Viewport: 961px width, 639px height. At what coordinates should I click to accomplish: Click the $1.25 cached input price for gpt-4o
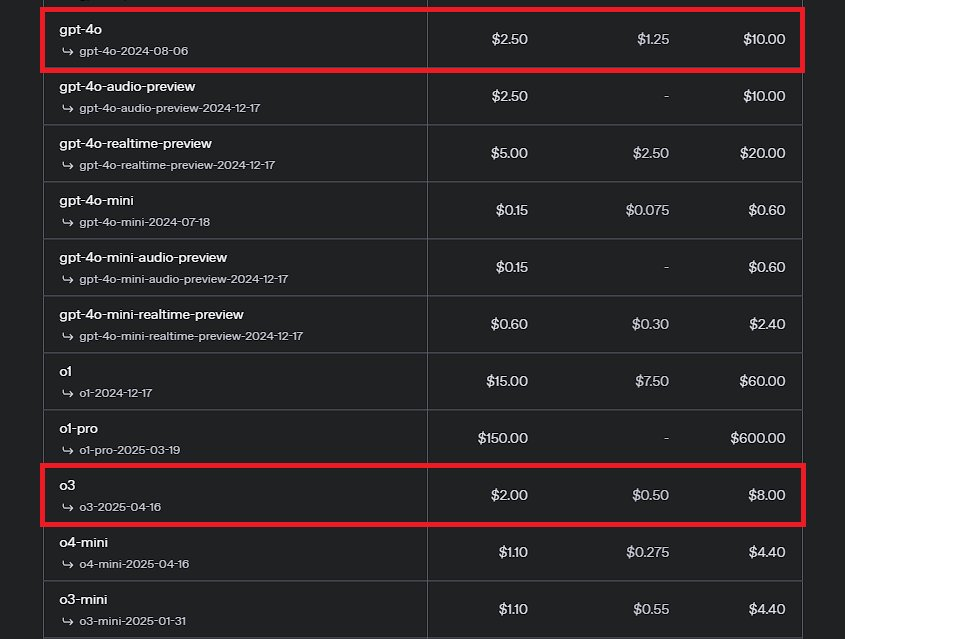click(652, 39)
